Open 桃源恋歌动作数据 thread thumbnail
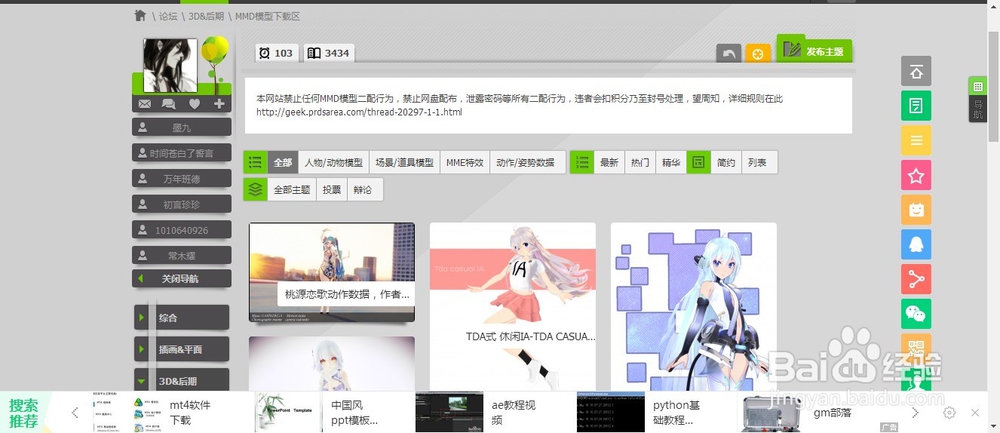The image size is (1000, 433). 332,272
